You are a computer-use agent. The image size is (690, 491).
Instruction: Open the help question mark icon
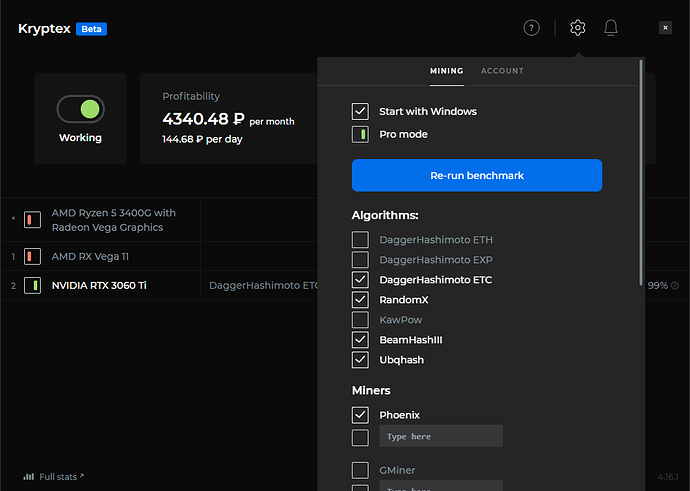531,28
